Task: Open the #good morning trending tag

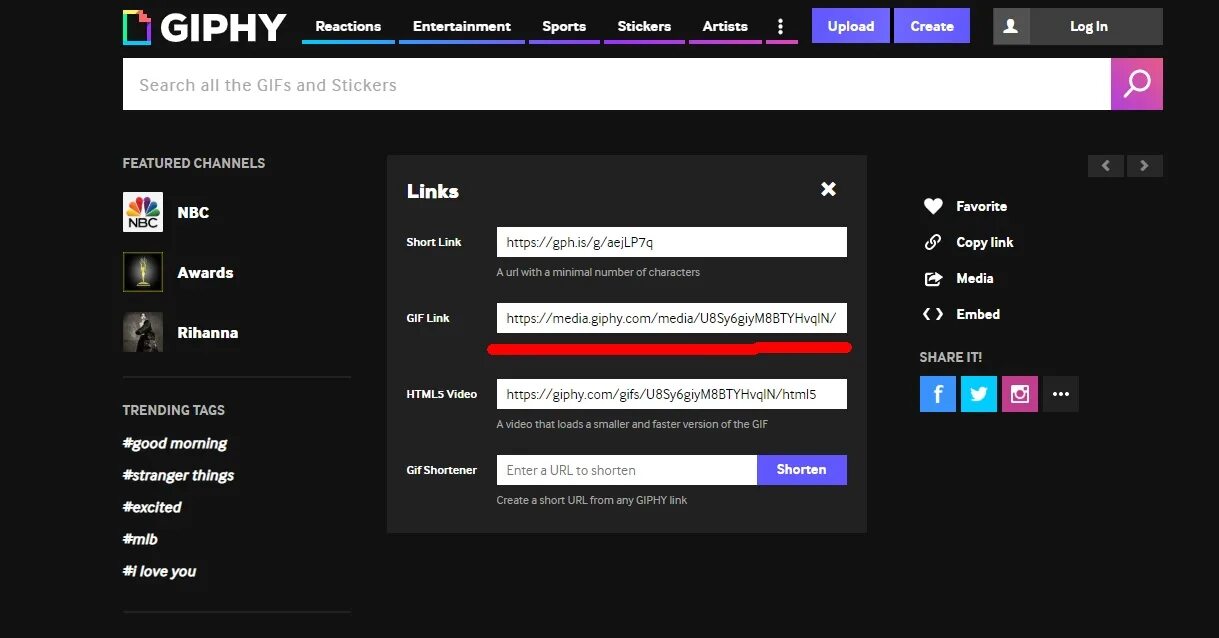Action: (175, 443)
